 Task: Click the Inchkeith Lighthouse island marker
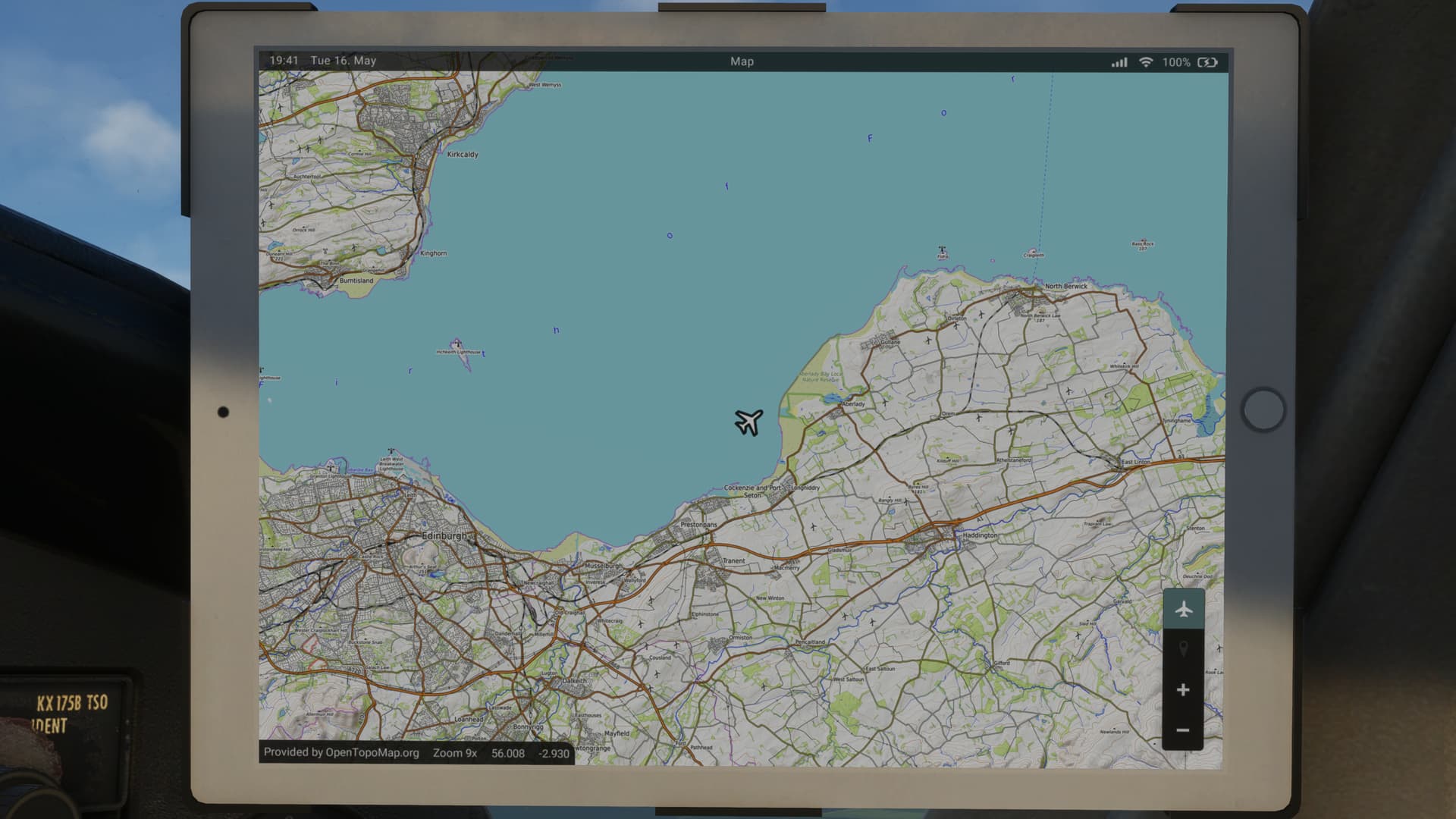point(457,345)
